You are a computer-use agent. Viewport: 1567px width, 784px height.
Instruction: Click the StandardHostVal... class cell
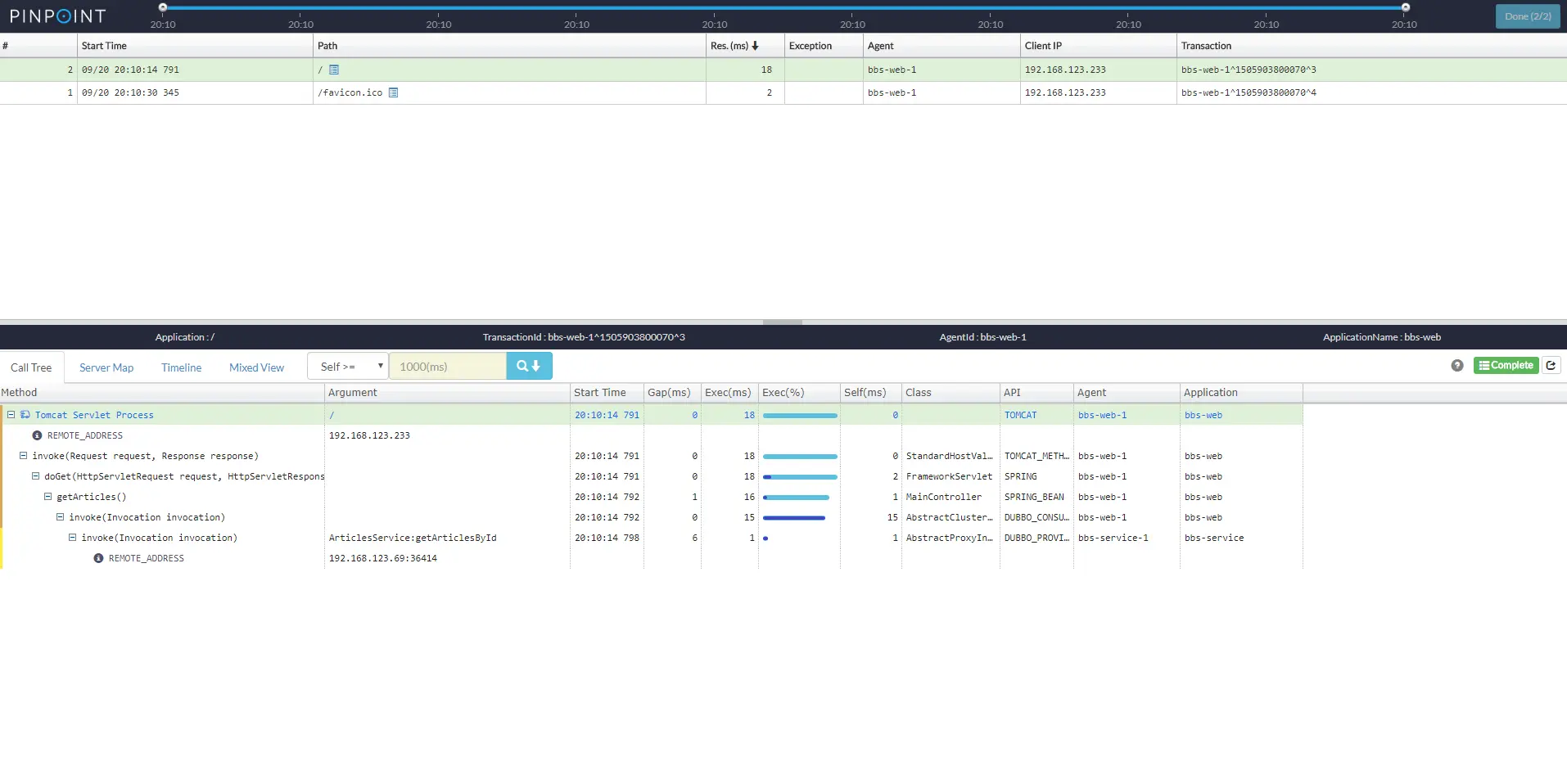(950, 456)
